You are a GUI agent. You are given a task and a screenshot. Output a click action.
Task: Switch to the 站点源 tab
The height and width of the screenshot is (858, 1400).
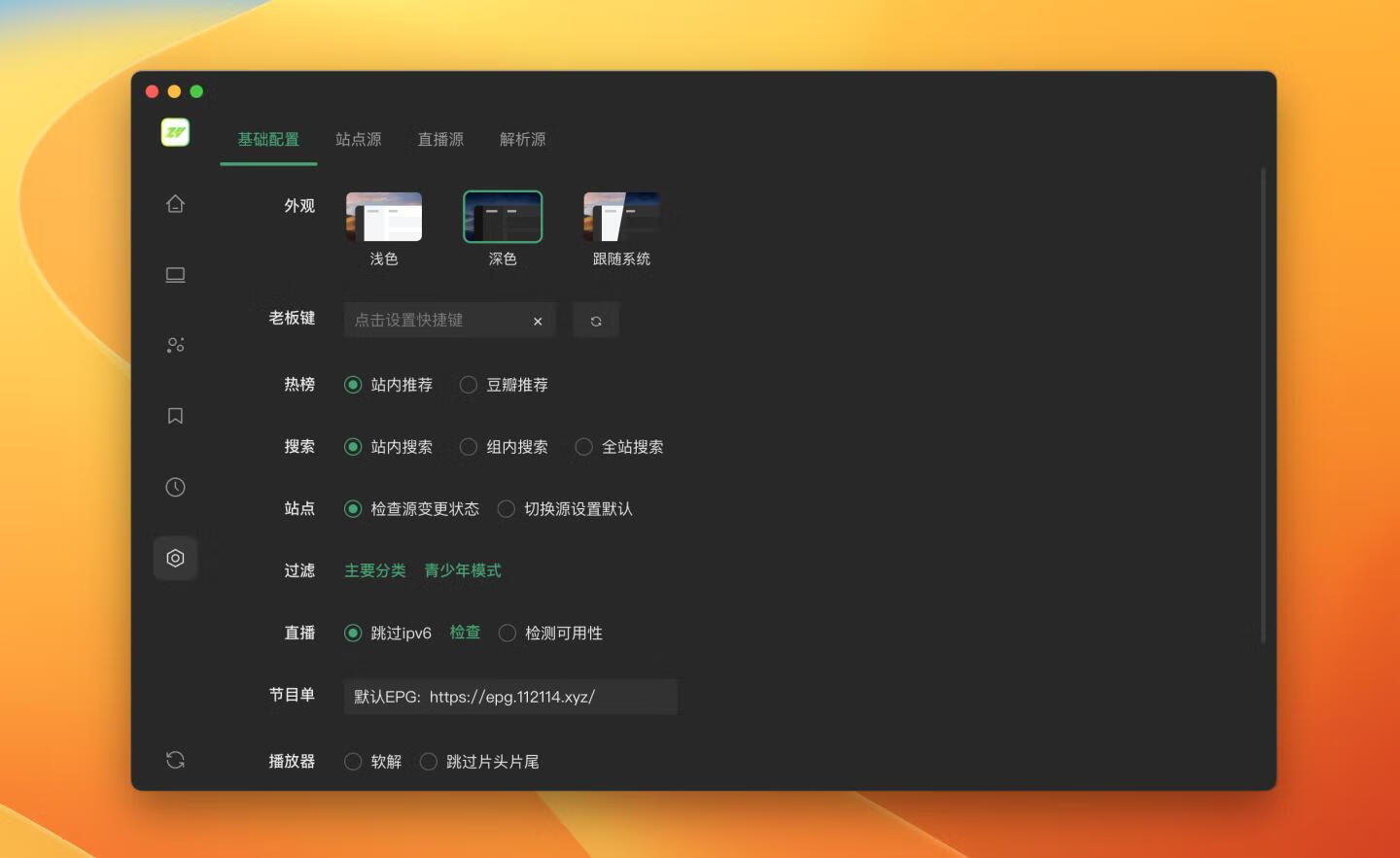(x=359, y=139)
